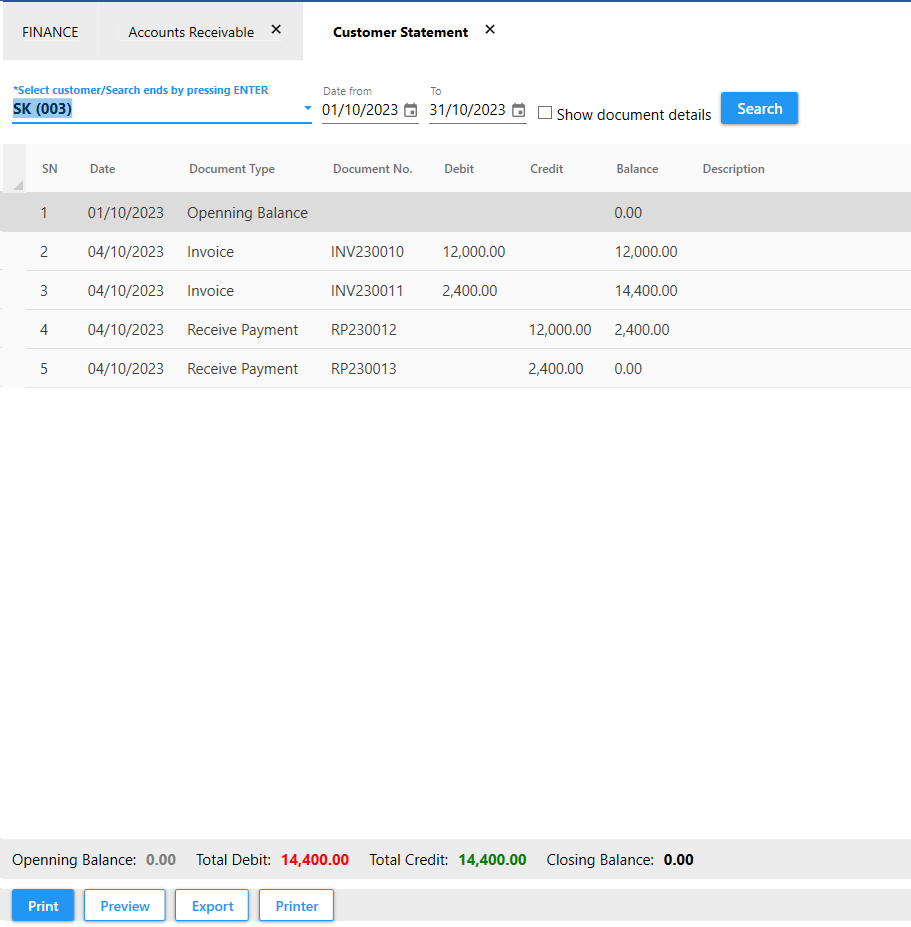Select the Receive Payment RP230013 row
The width and height of the screenshot is (911, 927).
(x=363, y=369)
